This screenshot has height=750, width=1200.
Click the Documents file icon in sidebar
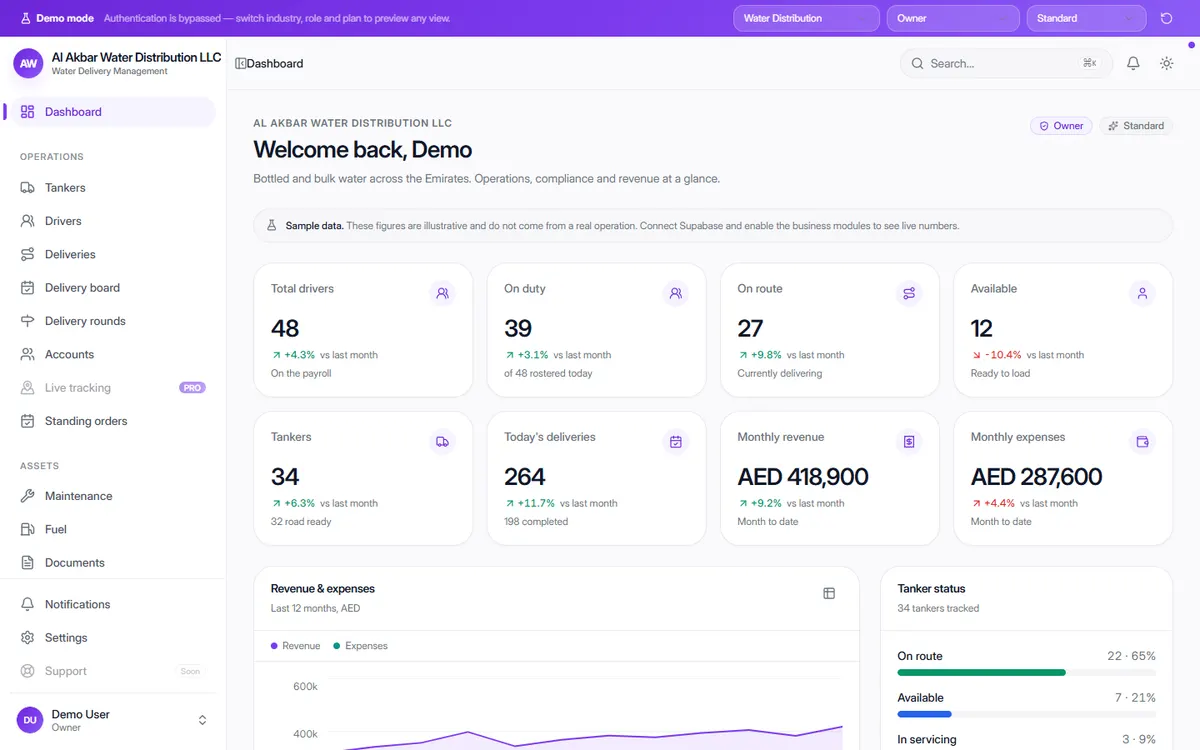pos(27,563)
